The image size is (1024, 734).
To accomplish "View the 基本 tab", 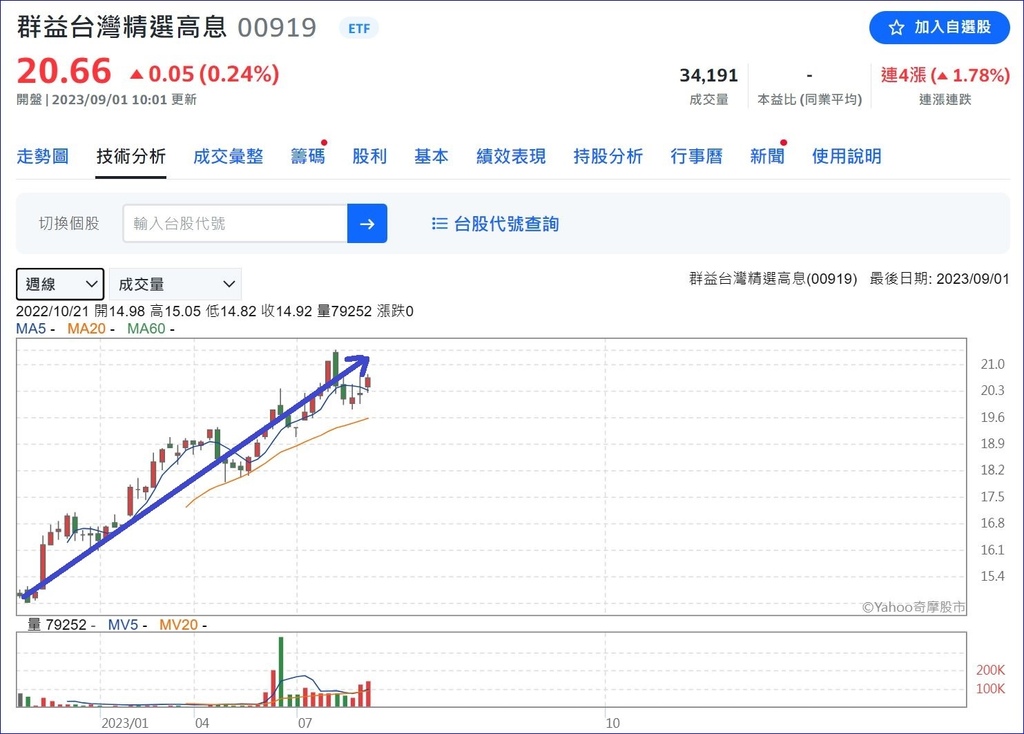I will point(431,157).
